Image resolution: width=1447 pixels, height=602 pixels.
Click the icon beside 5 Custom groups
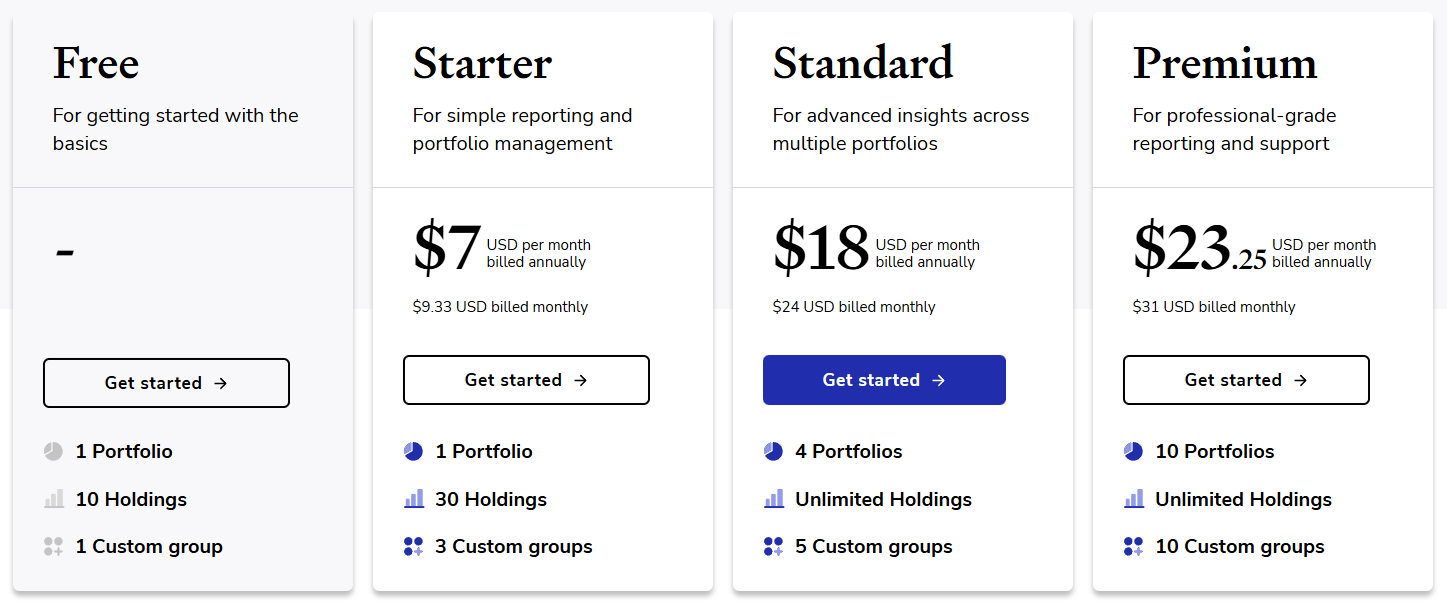pos(774,546)
